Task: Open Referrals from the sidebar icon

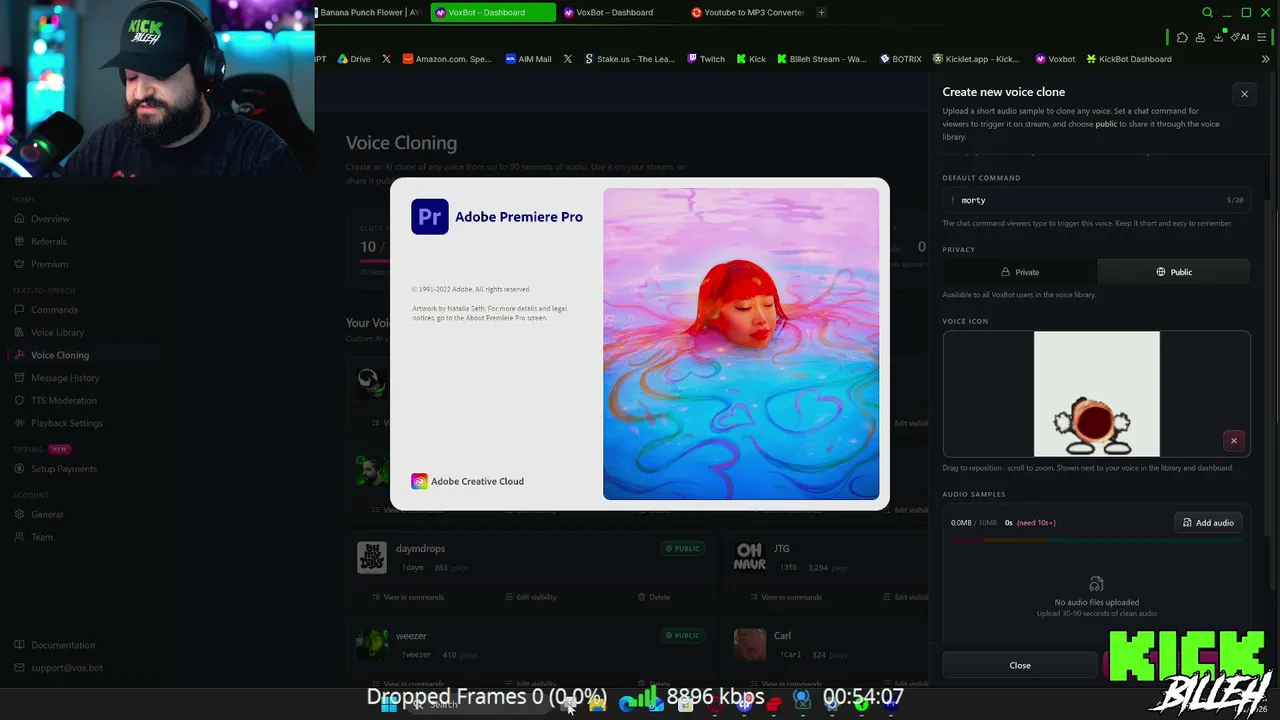Action: click(x=20, y=241)
